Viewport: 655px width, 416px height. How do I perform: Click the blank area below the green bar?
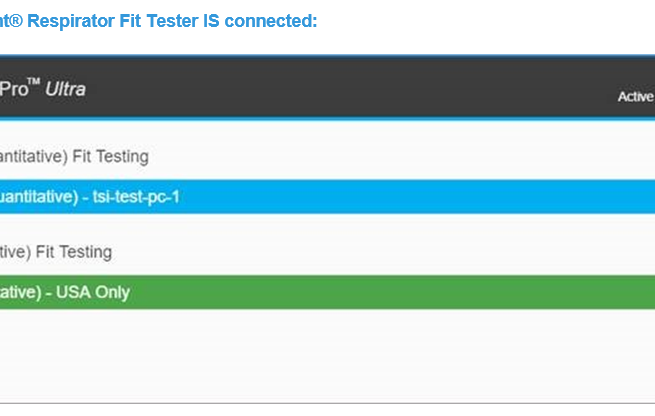[328, 355]
